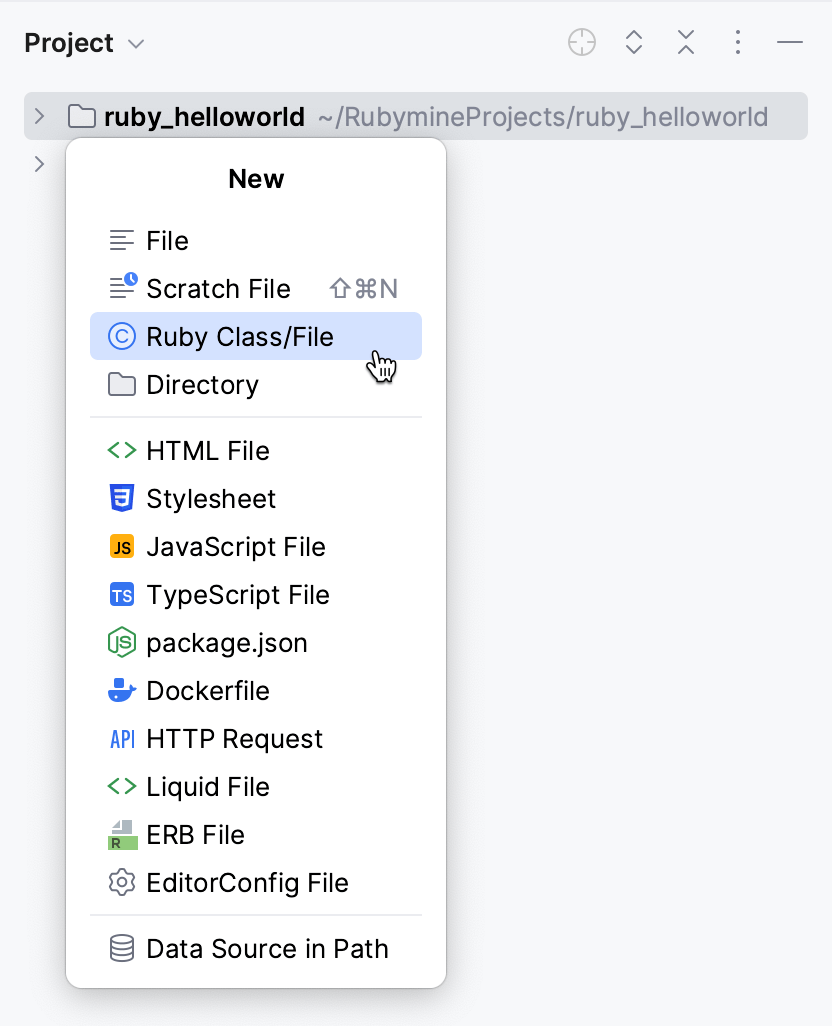Click the Dockerfile whale icon

(x=121, y=691)
